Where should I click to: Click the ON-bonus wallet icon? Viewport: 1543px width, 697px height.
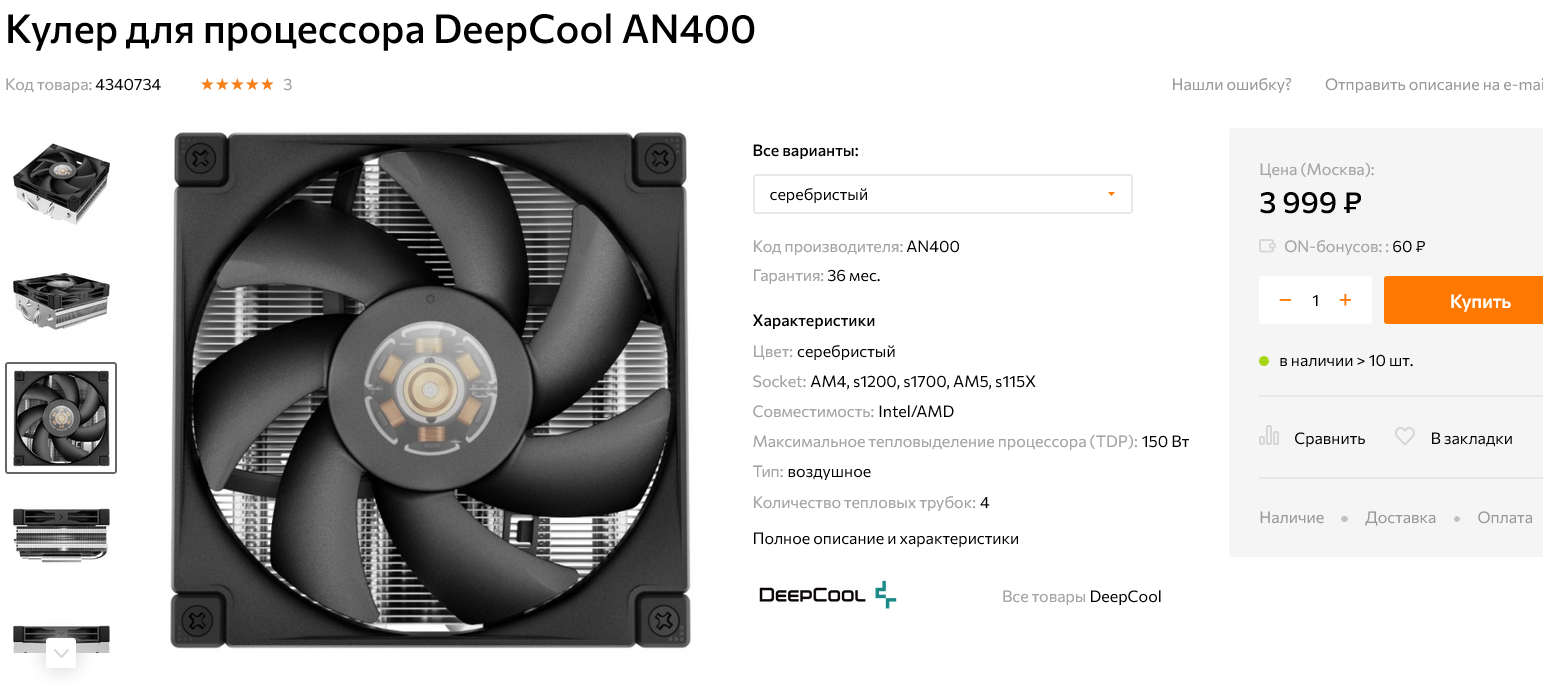(1267, 246)
